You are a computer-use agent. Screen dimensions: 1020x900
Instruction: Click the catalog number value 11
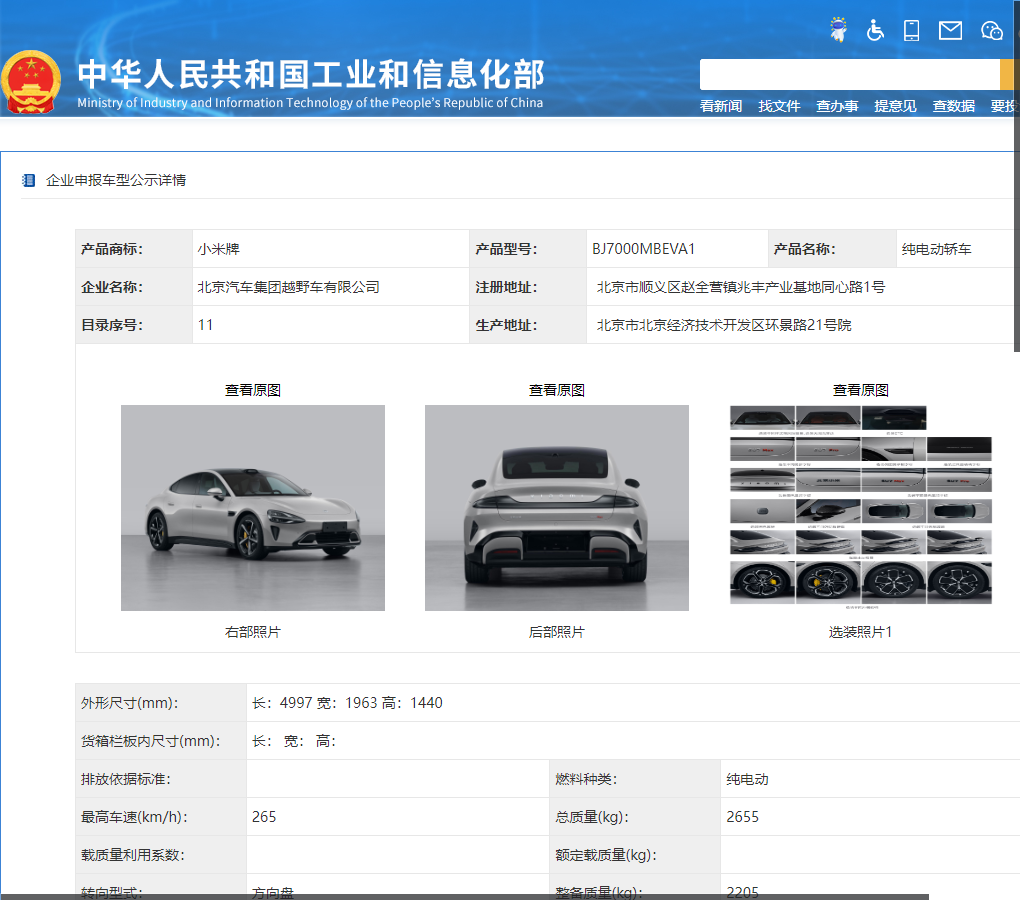click(x=206, y=325)
